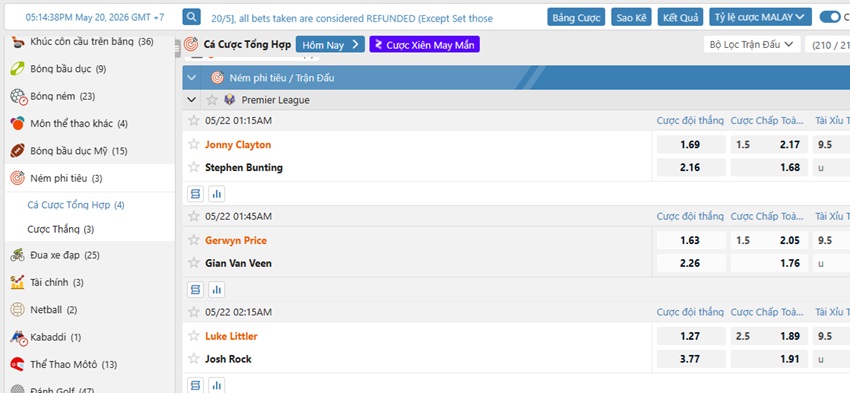Click Bảng Cược button
Image resolution: width=850 pixels, height=393 pixels.
click(x=576, y=17)
